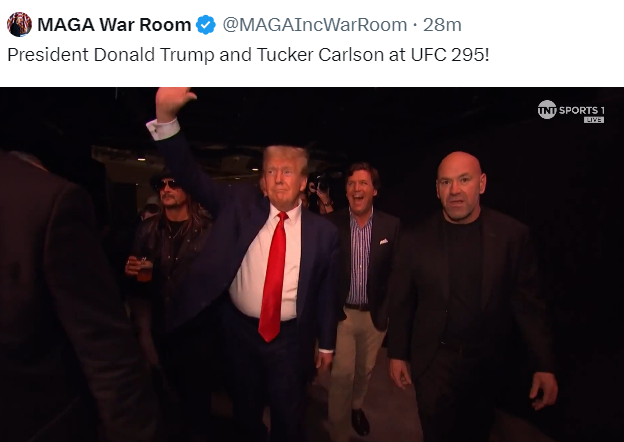Click the raised waving hand in photo

tap(173, 102)
